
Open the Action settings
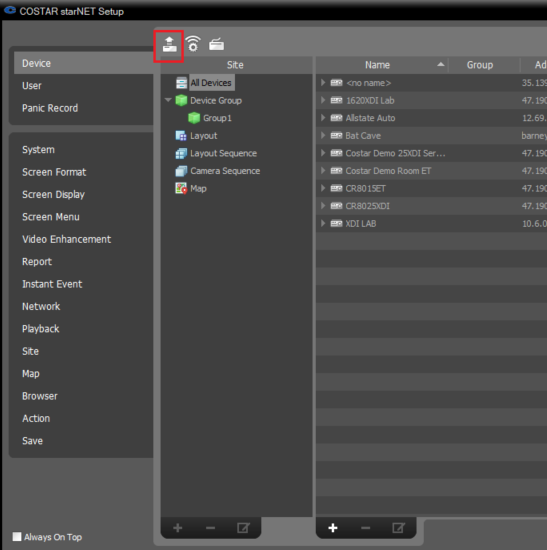pos(36,418)
